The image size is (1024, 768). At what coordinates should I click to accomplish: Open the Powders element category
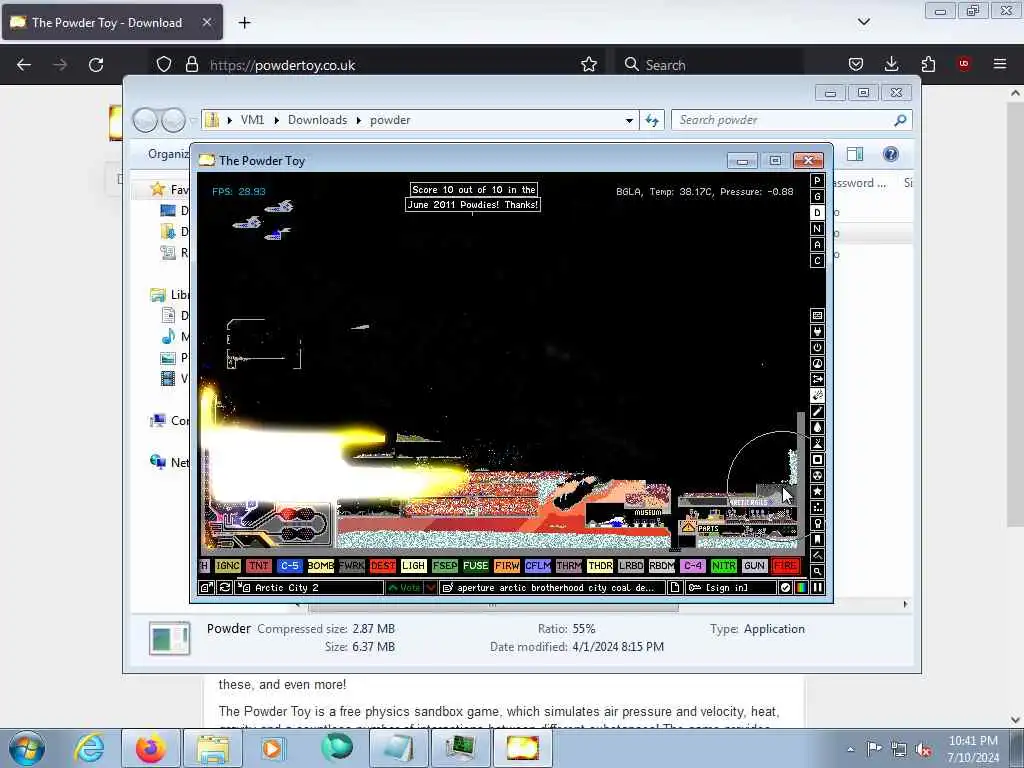point(817,443)
